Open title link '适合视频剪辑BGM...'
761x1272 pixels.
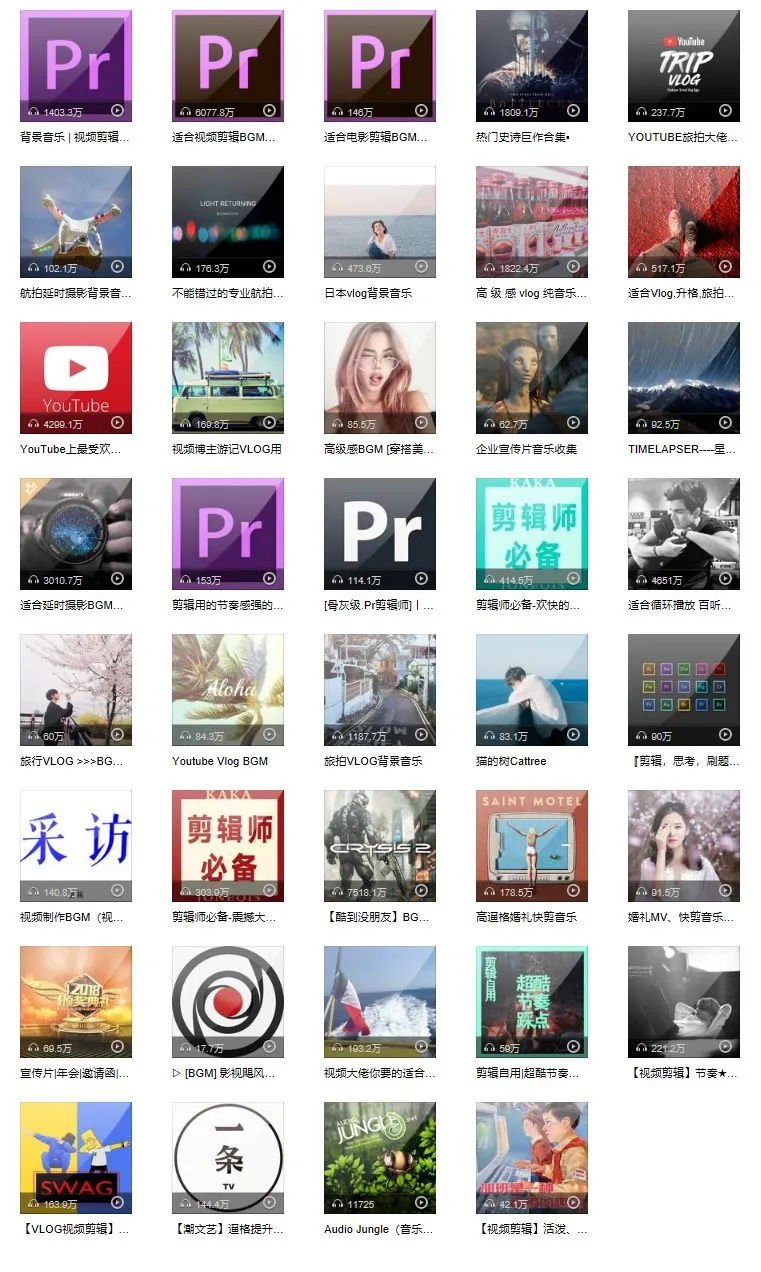223,137
